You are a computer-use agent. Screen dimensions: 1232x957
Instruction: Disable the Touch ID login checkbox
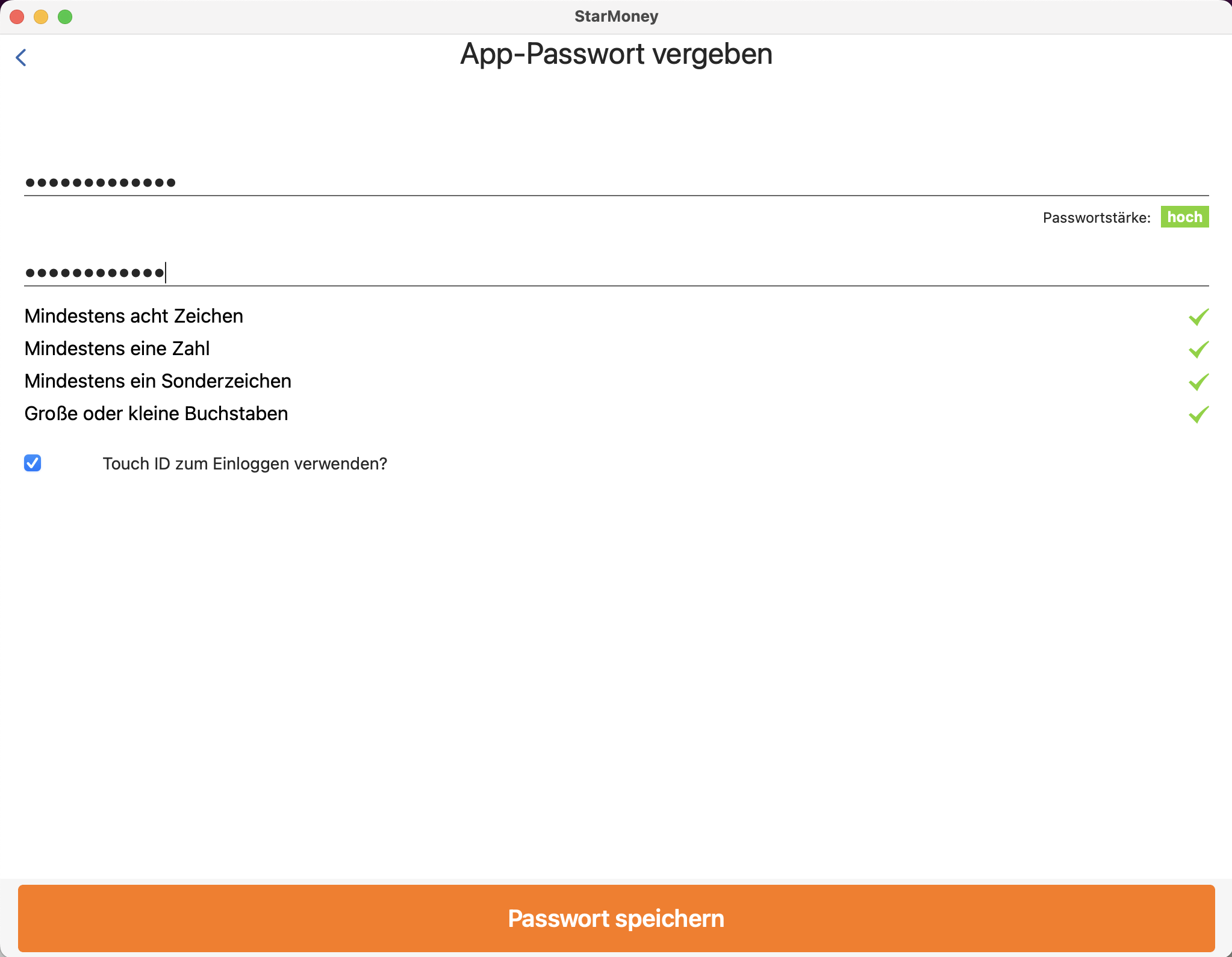click(x=33, y=463)
